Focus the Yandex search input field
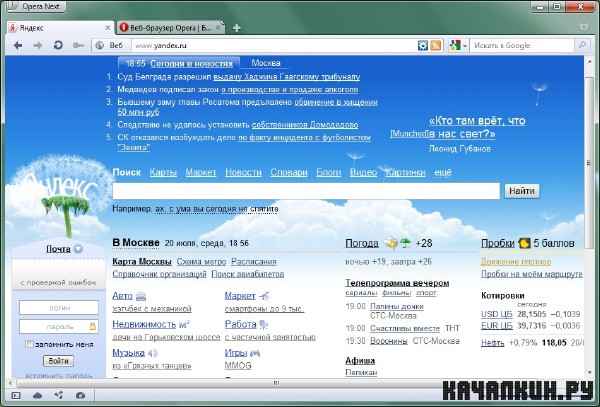Viewport: 600px width, 407px height. pos(306,191)
